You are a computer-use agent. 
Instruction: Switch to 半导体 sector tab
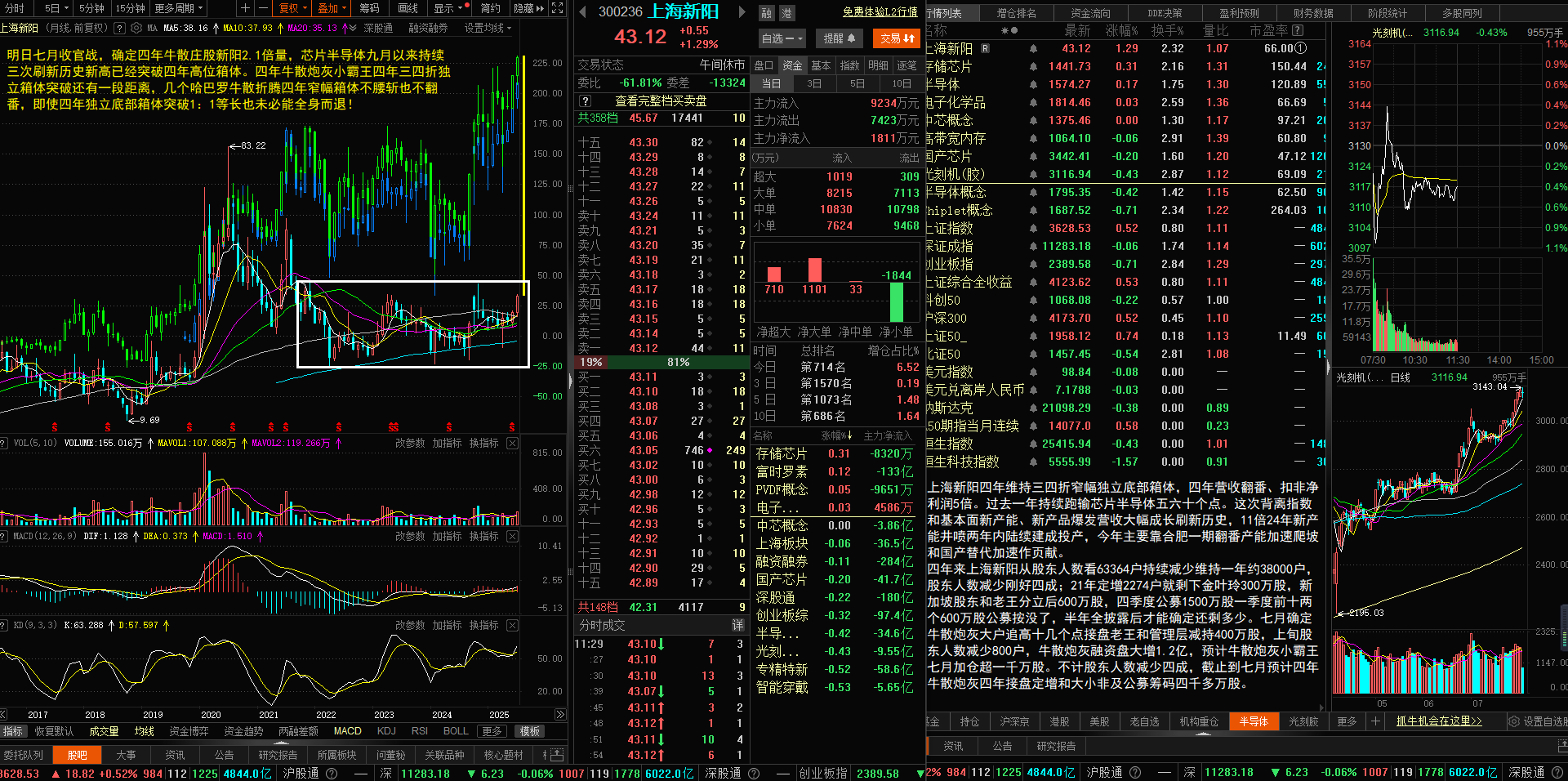tap(1253, 721)
